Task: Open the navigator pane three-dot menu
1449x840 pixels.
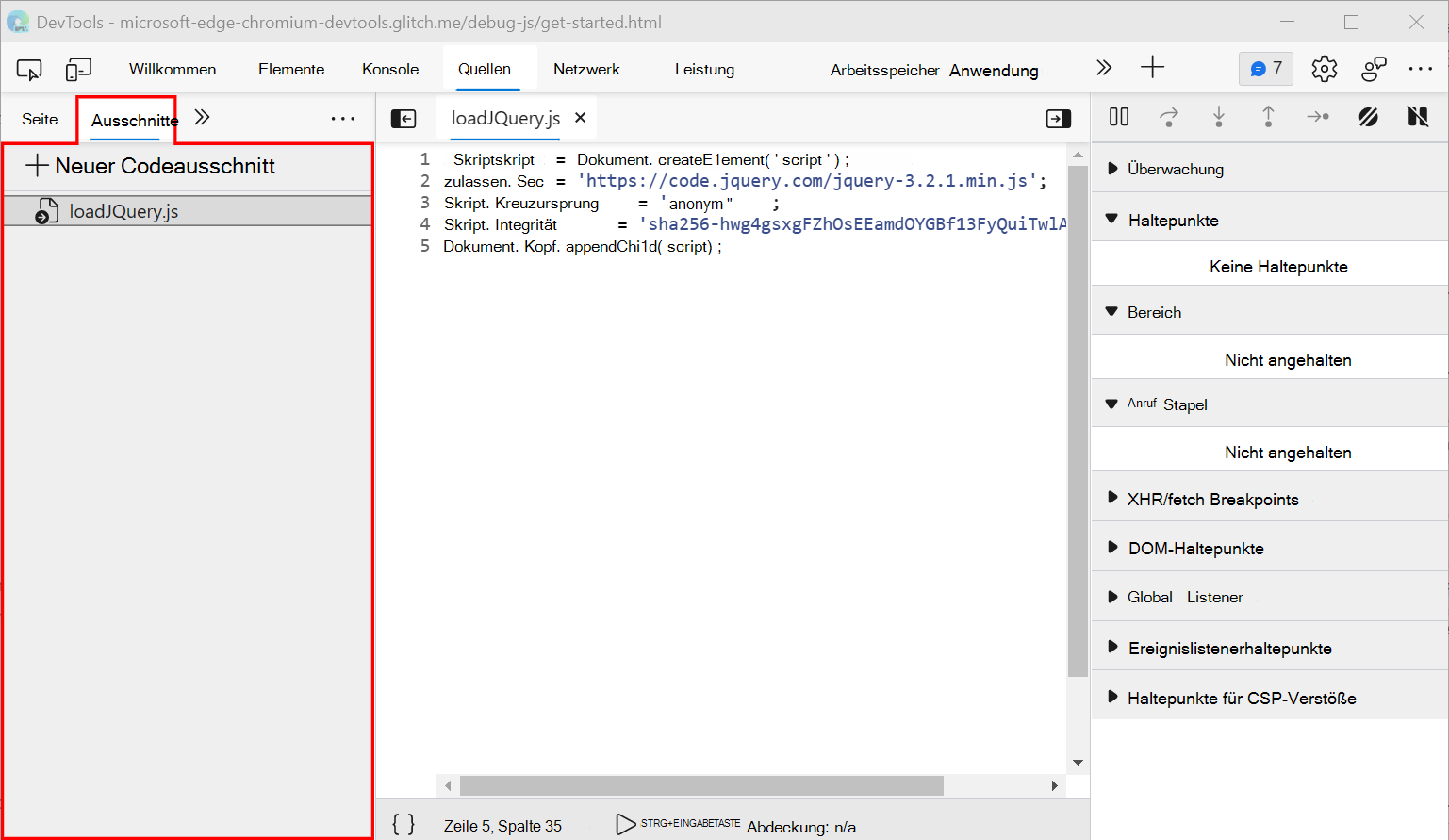Action: pyautogui.click(x=343, y=119)
